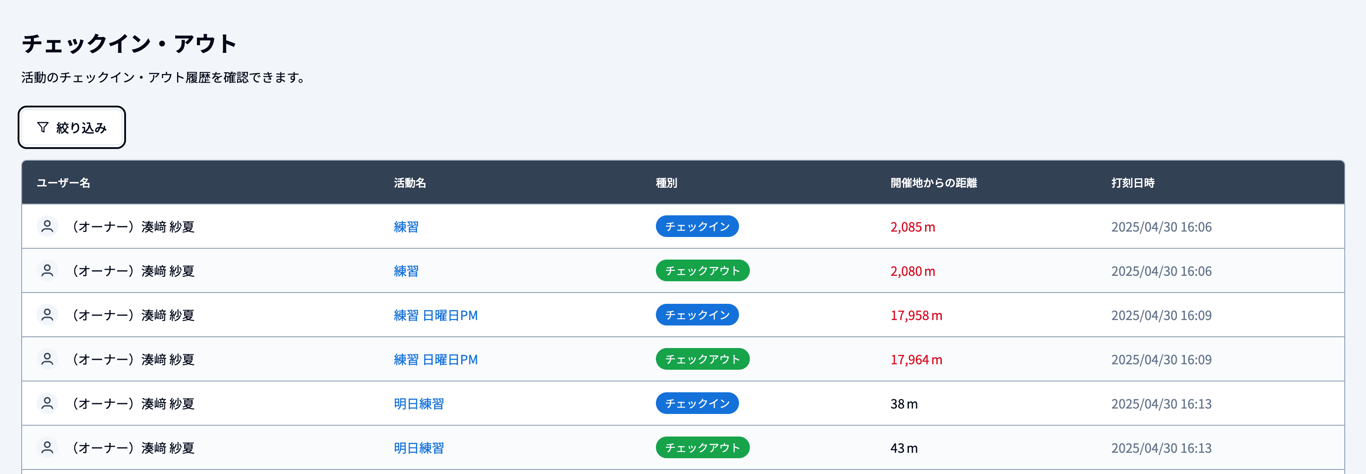Viewport: 1366px width, 474px height.
Task: Click the チェックアウト badge in the 43 m row
Action: [x=702, y=448]
